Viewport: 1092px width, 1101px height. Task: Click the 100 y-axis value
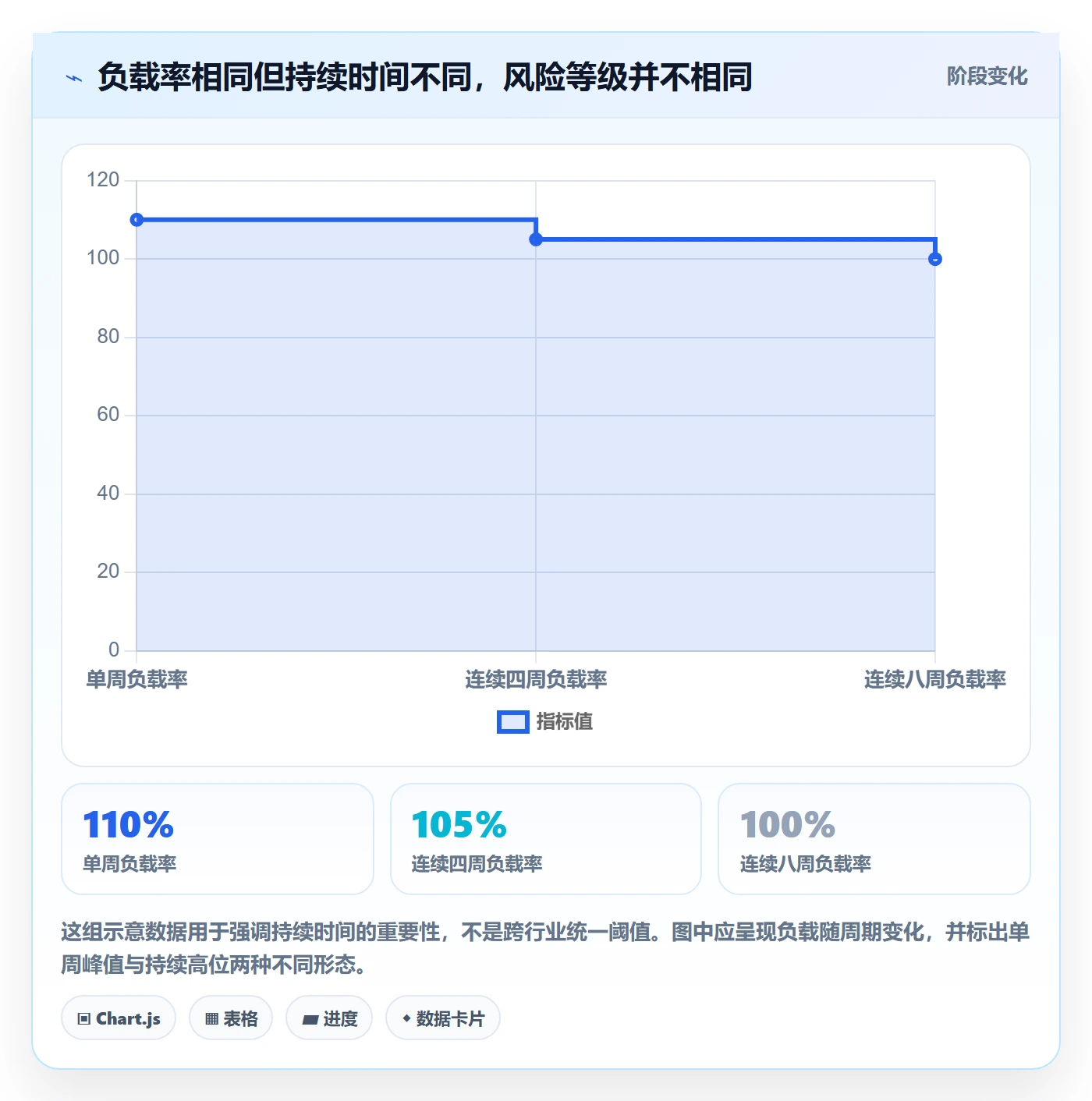coord(103,258)
